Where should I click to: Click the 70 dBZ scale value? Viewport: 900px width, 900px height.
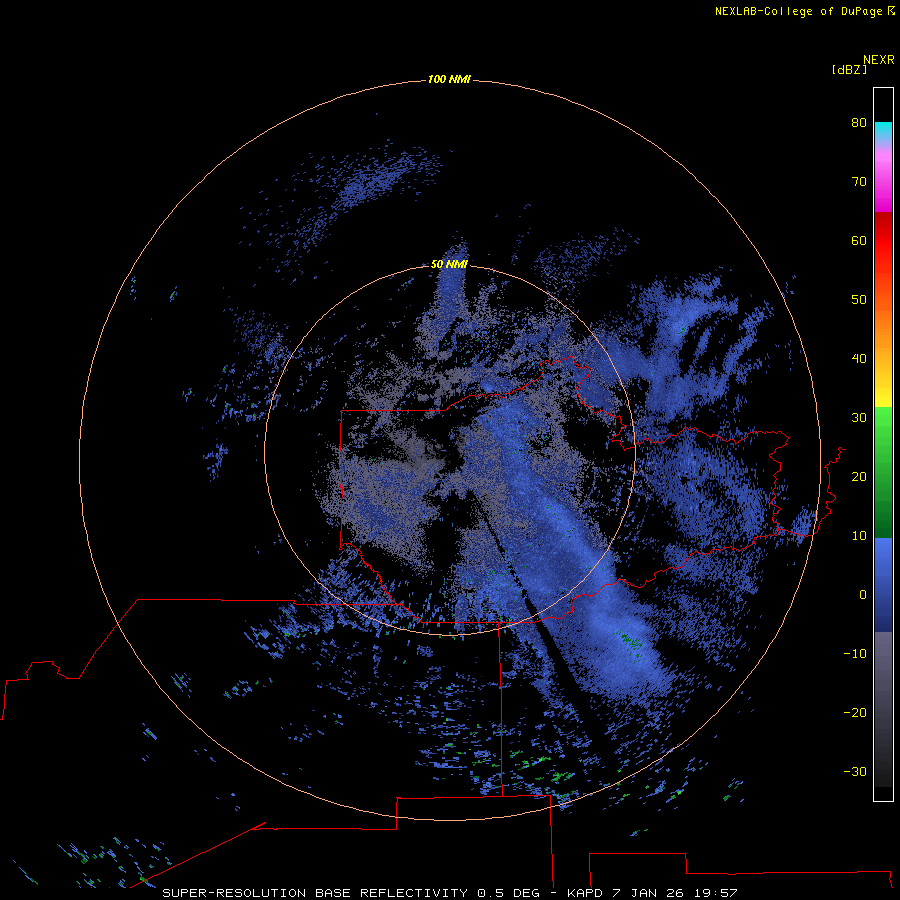click(x=859, y=181)
